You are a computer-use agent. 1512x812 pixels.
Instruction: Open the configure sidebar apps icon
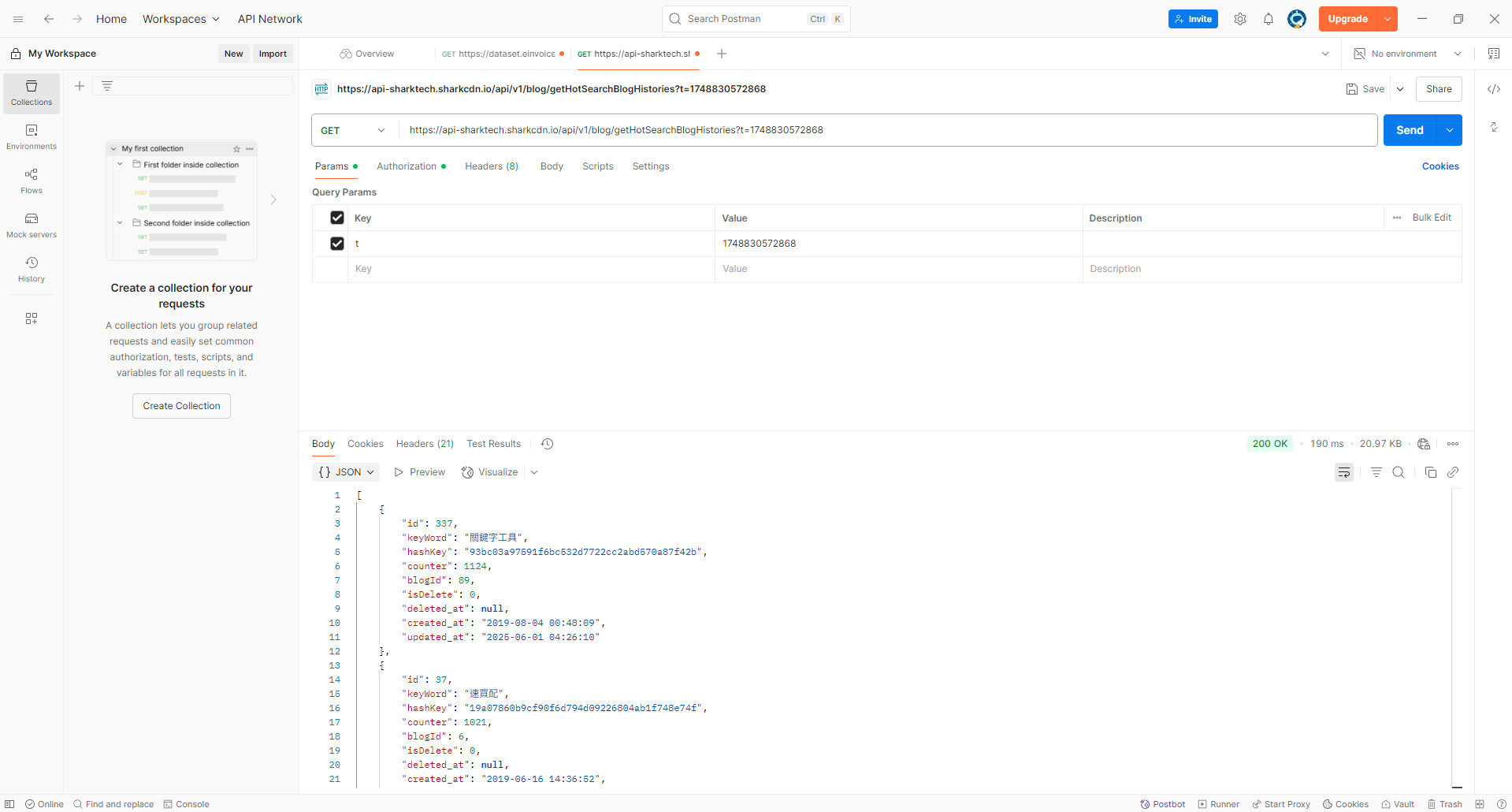[x=32, y=318]
